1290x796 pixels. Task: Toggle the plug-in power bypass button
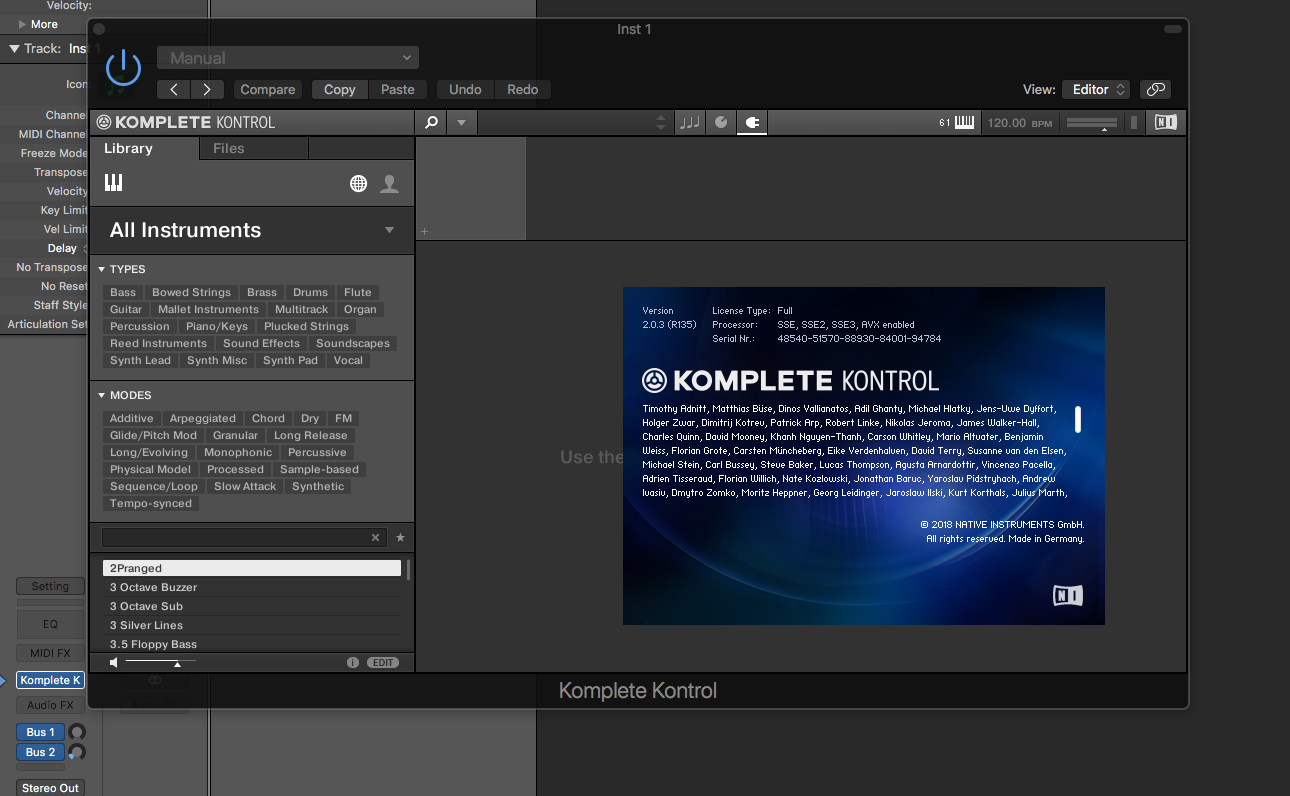(124, 68)
